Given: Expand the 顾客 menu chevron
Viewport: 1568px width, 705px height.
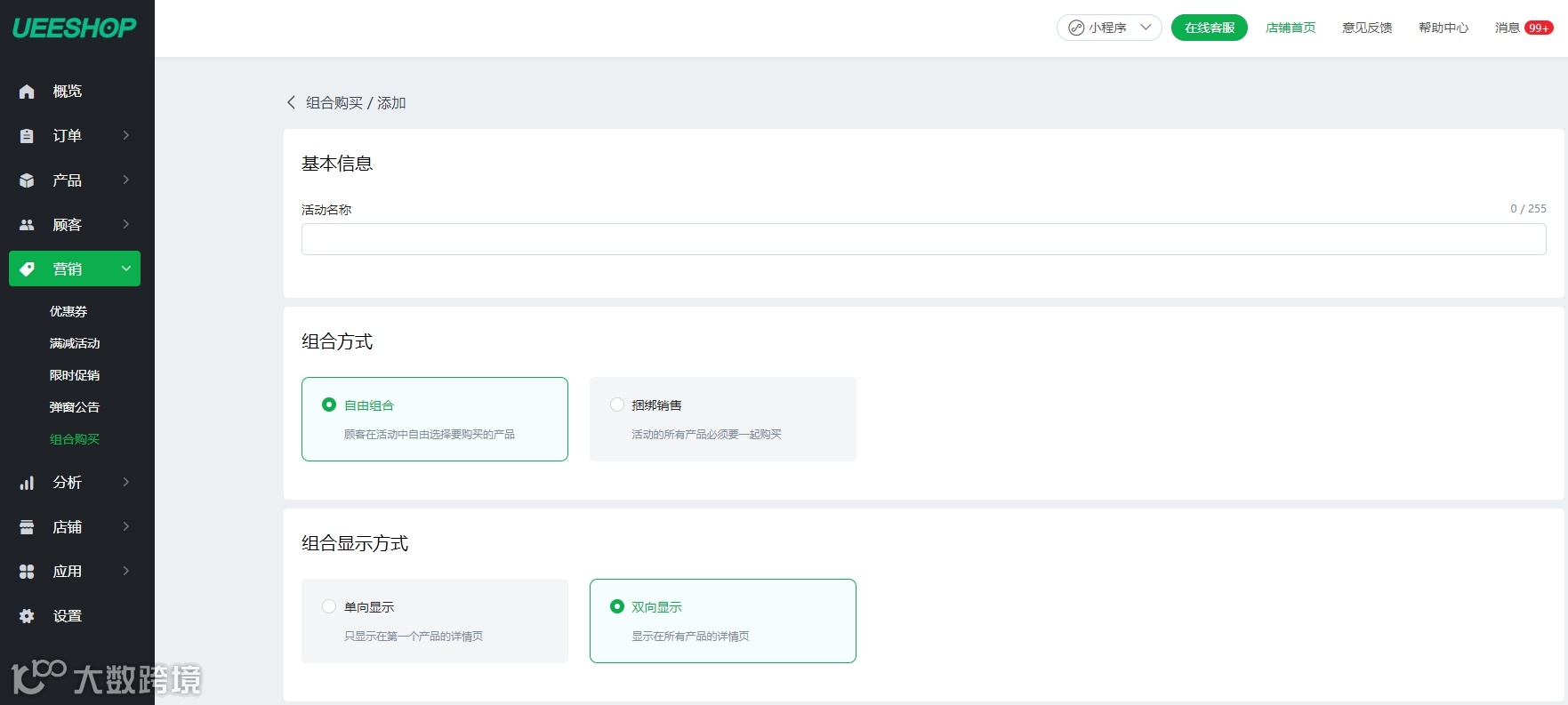Looking at the screenshot, I should tap(125, 224).
